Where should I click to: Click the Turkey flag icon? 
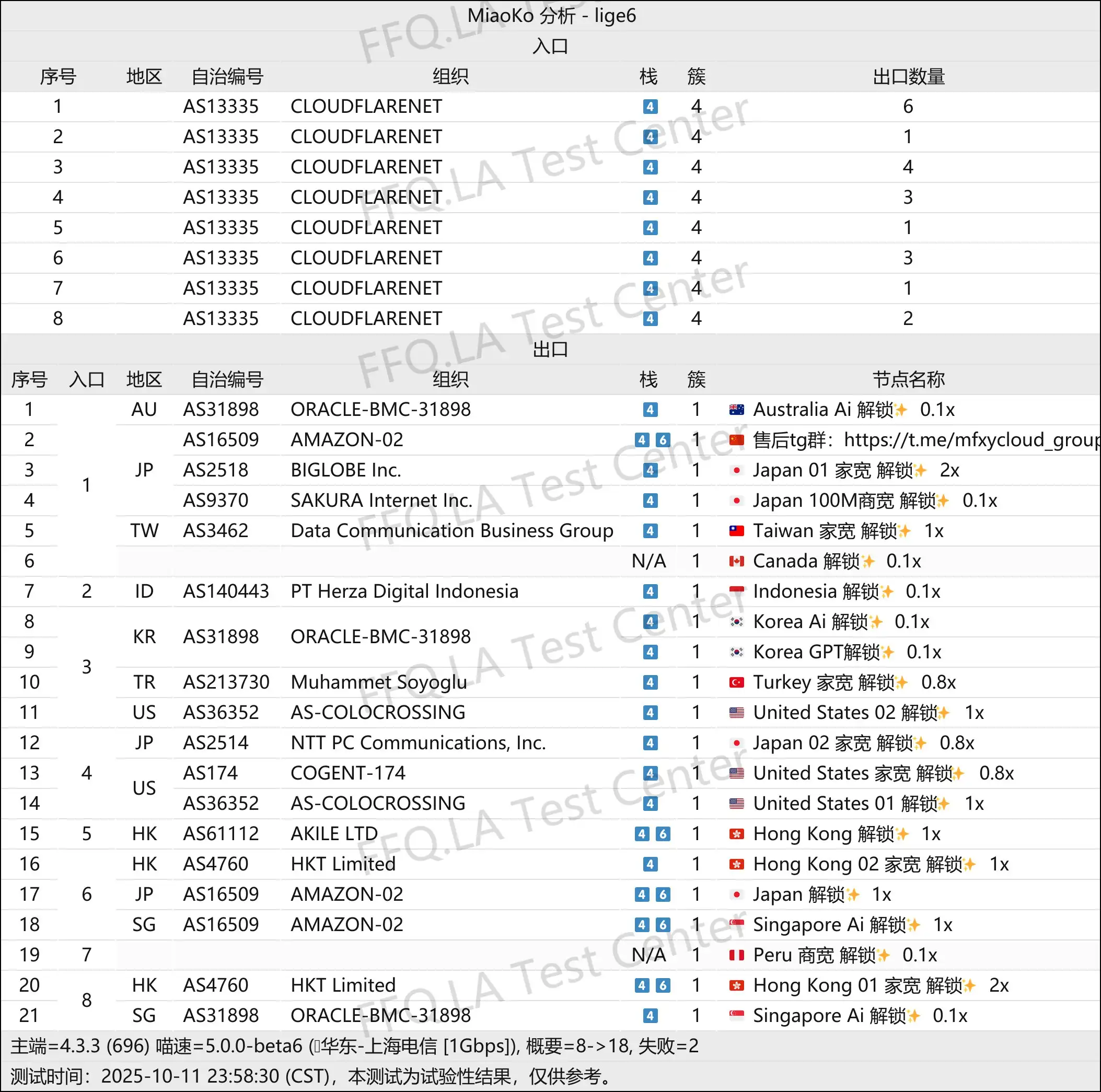pos(736,682)
